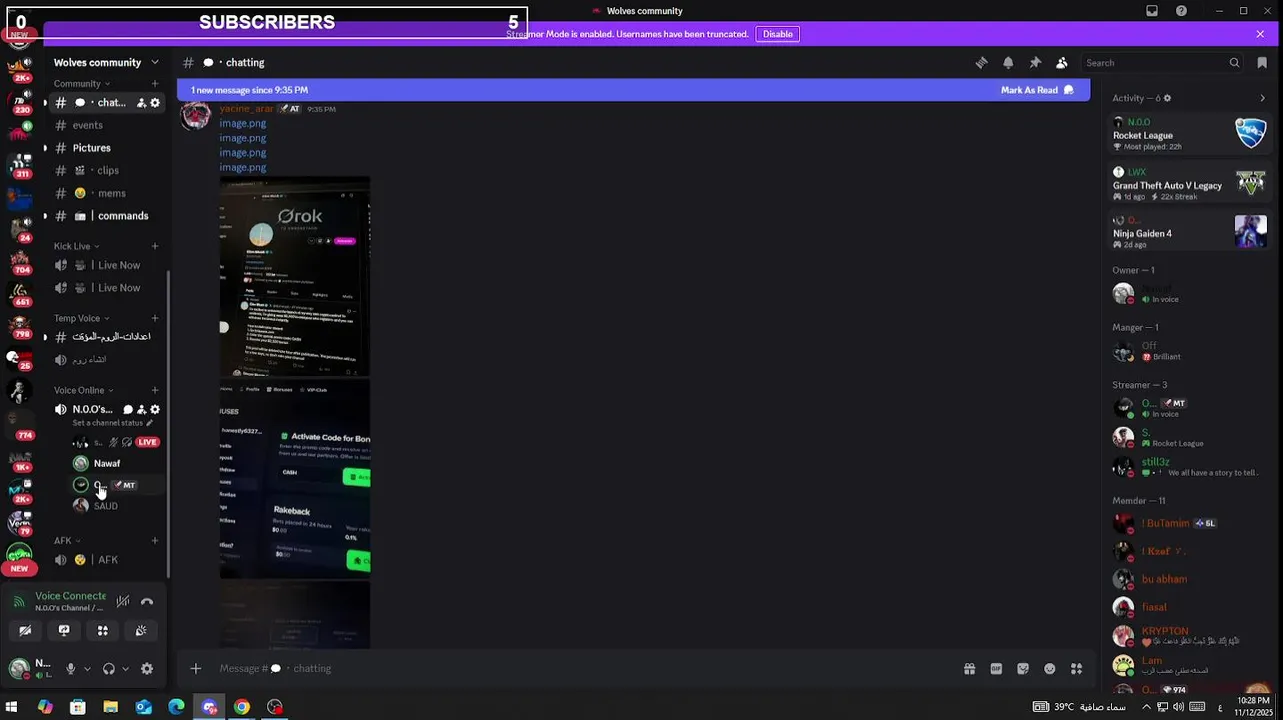The width and height of the screenshot is (1283, 720).
Task: Show pinned messages with pin icon
Action: 1035,62
